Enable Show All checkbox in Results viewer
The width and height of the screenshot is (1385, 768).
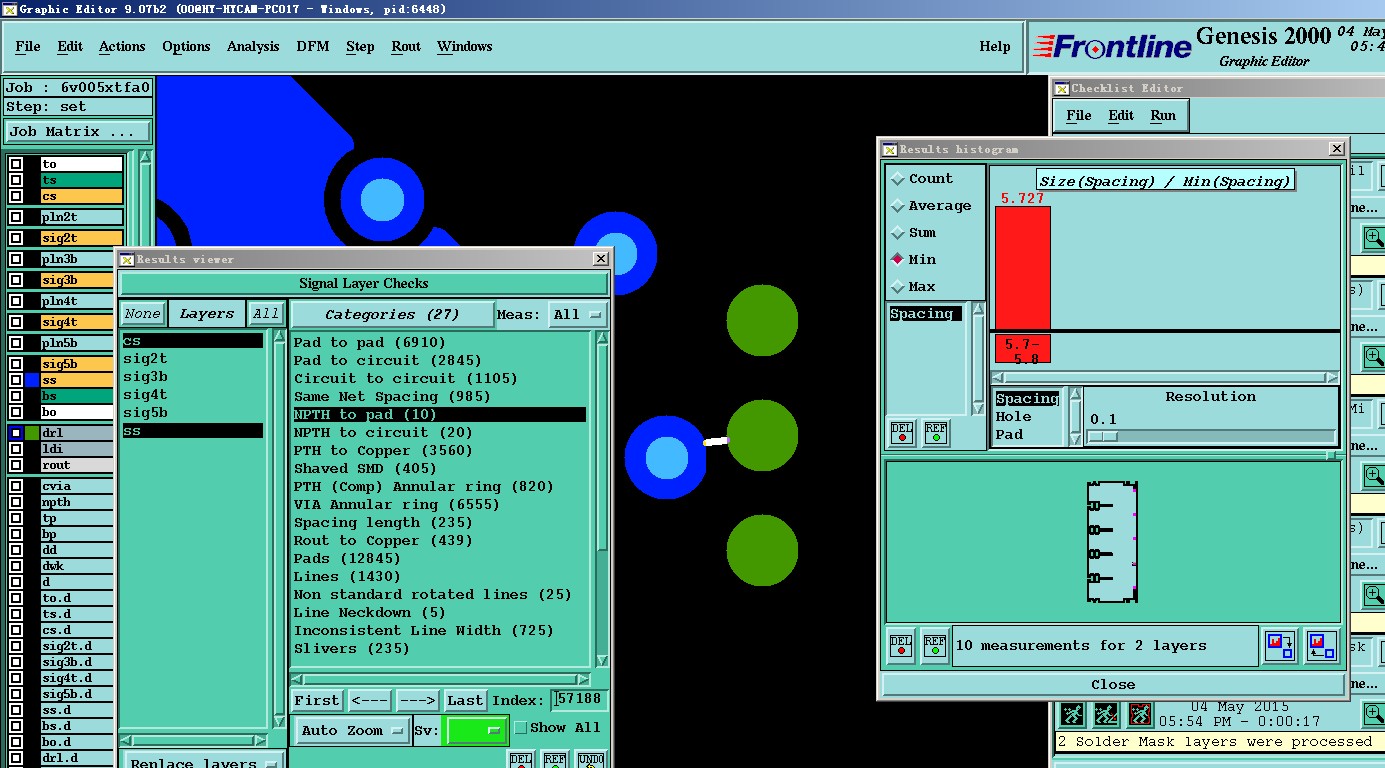520,728
